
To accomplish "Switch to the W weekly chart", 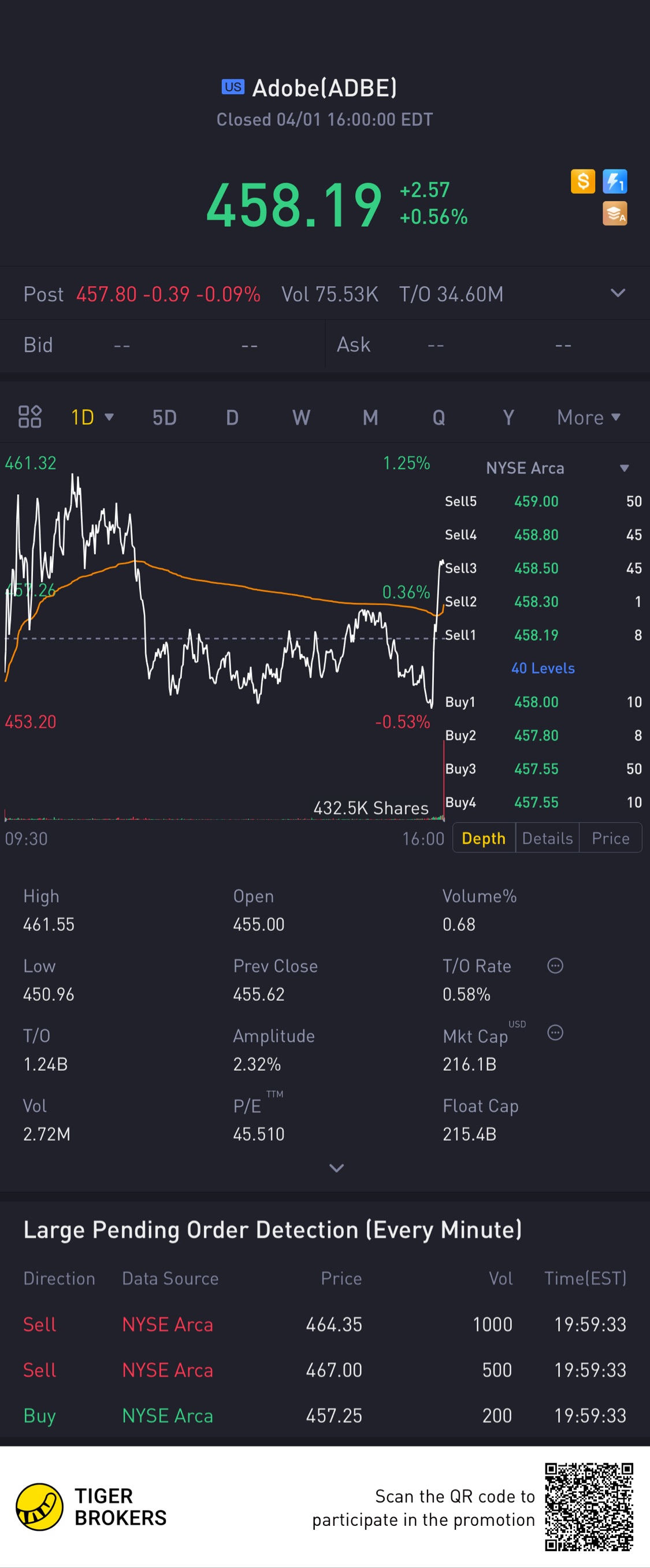I will [x=301, y=417].
